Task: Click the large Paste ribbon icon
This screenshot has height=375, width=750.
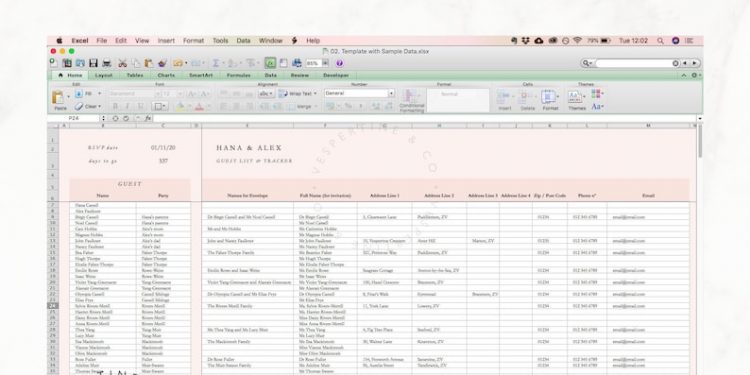Action: tap(59, 97)
